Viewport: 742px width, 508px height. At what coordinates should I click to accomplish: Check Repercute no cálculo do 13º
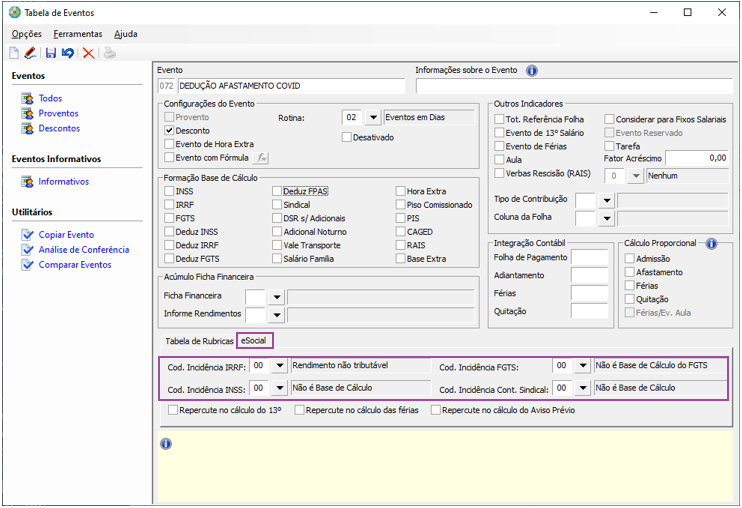coord(173,410)
